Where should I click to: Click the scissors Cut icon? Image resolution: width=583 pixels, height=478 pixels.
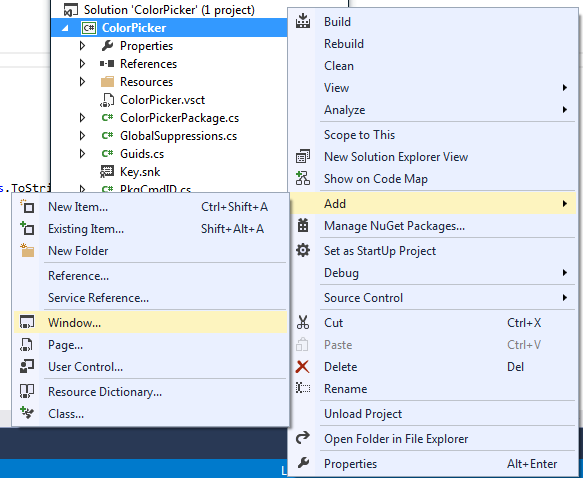(303, 322)
